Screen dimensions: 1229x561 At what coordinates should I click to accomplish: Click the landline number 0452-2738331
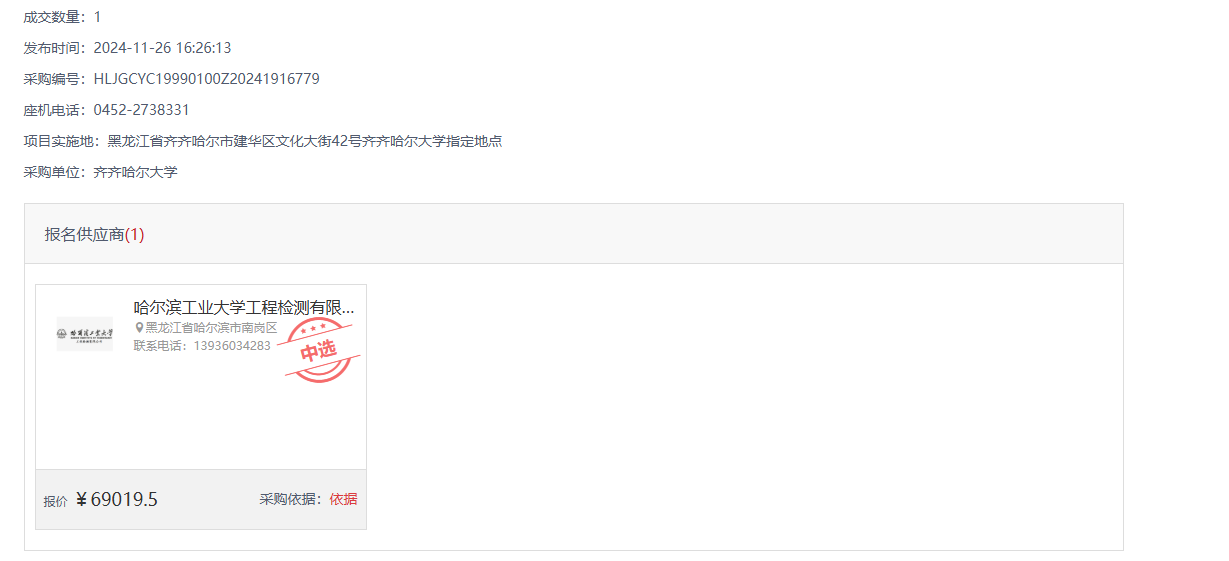coord(142,110)
